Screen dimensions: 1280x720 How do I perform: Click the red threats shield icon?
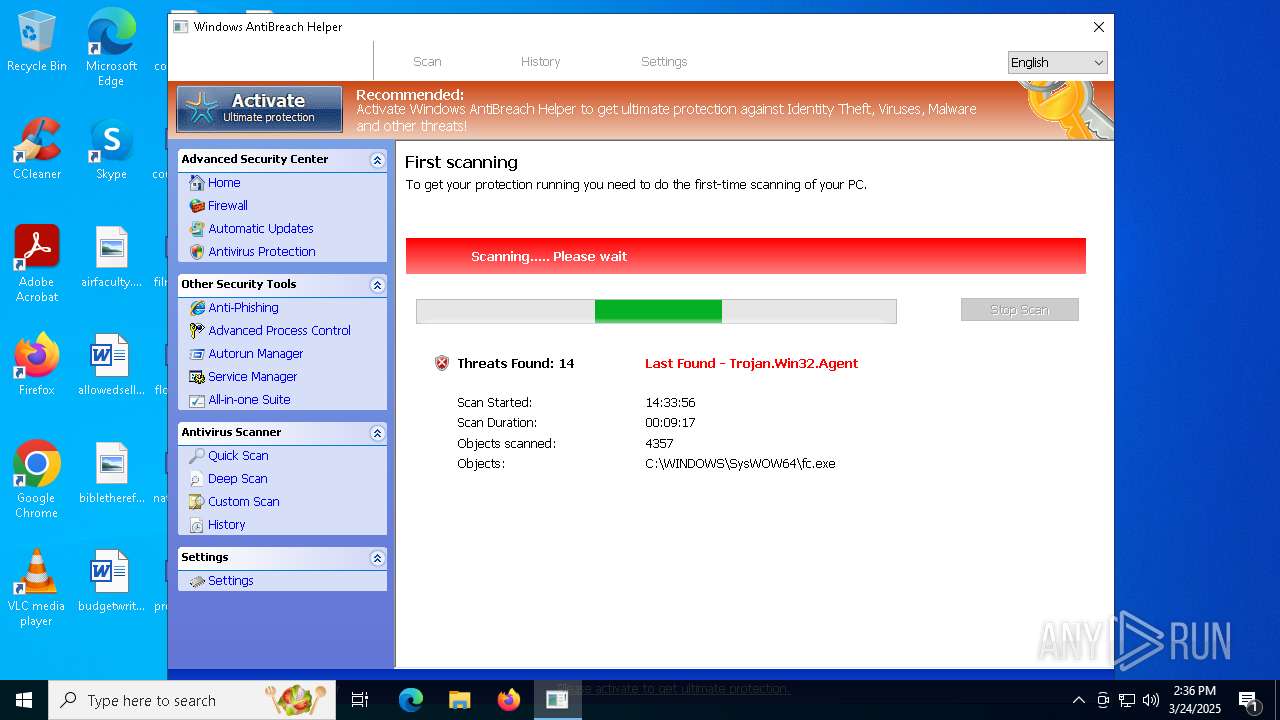(x=442, y=363)
